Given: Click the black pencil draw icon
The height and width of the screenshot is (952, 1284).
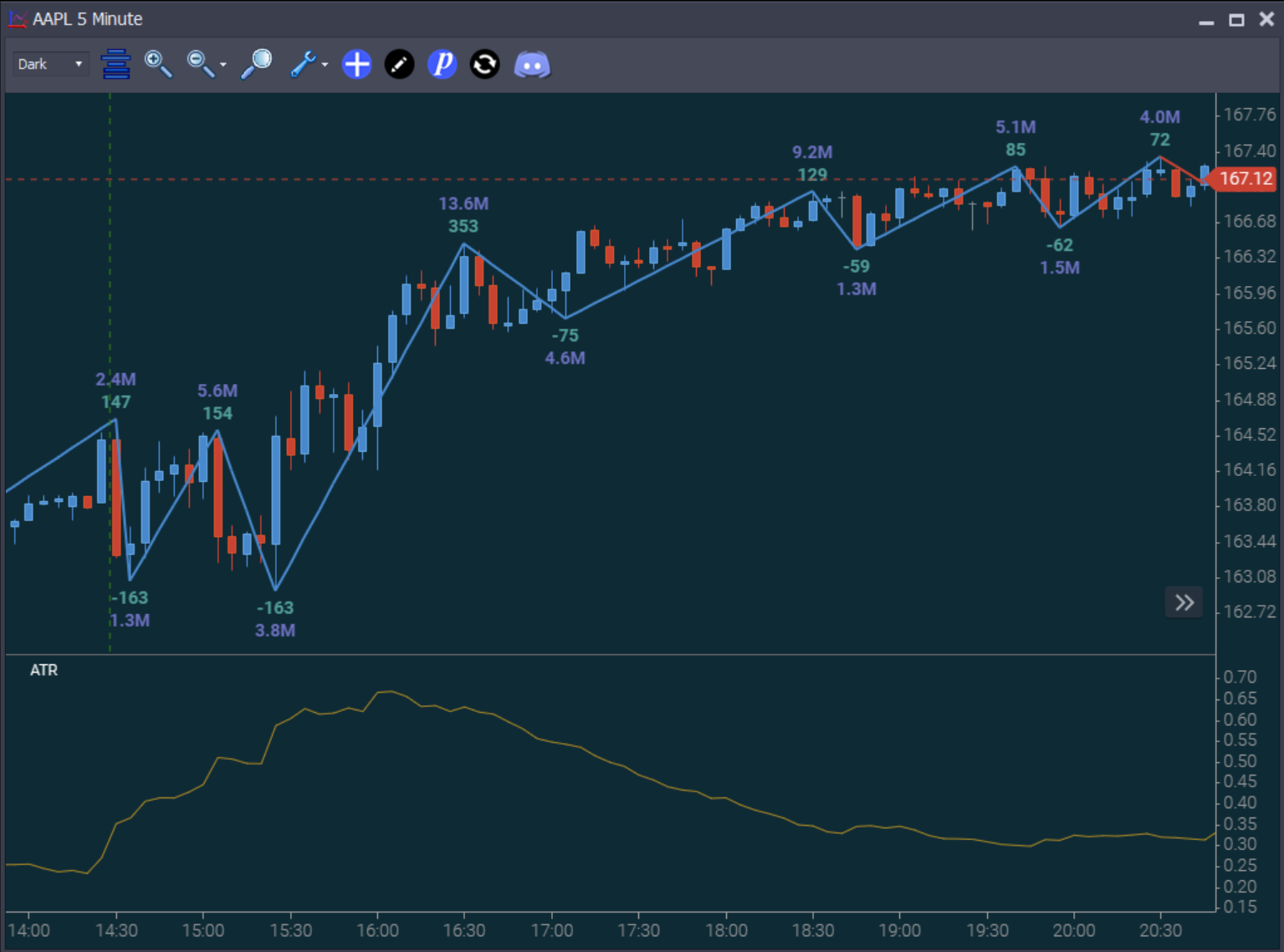Looking at the screenshot, I should [400, 64].
